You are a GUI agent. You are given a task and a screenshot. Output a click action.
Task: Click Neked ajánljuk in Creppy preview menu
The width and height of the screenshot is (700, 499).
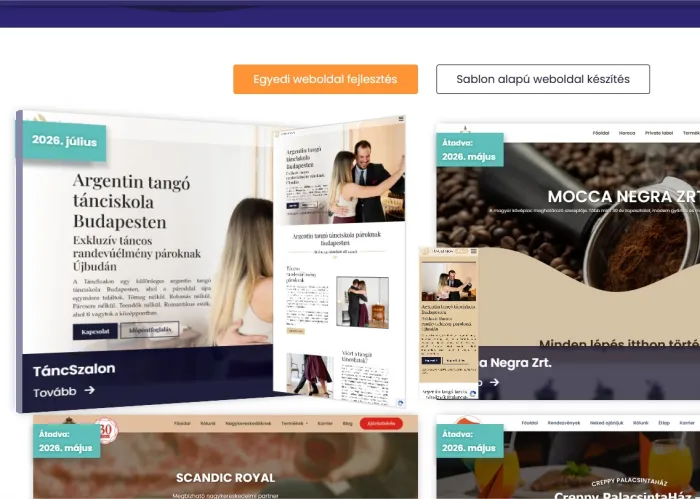(606, 423)
